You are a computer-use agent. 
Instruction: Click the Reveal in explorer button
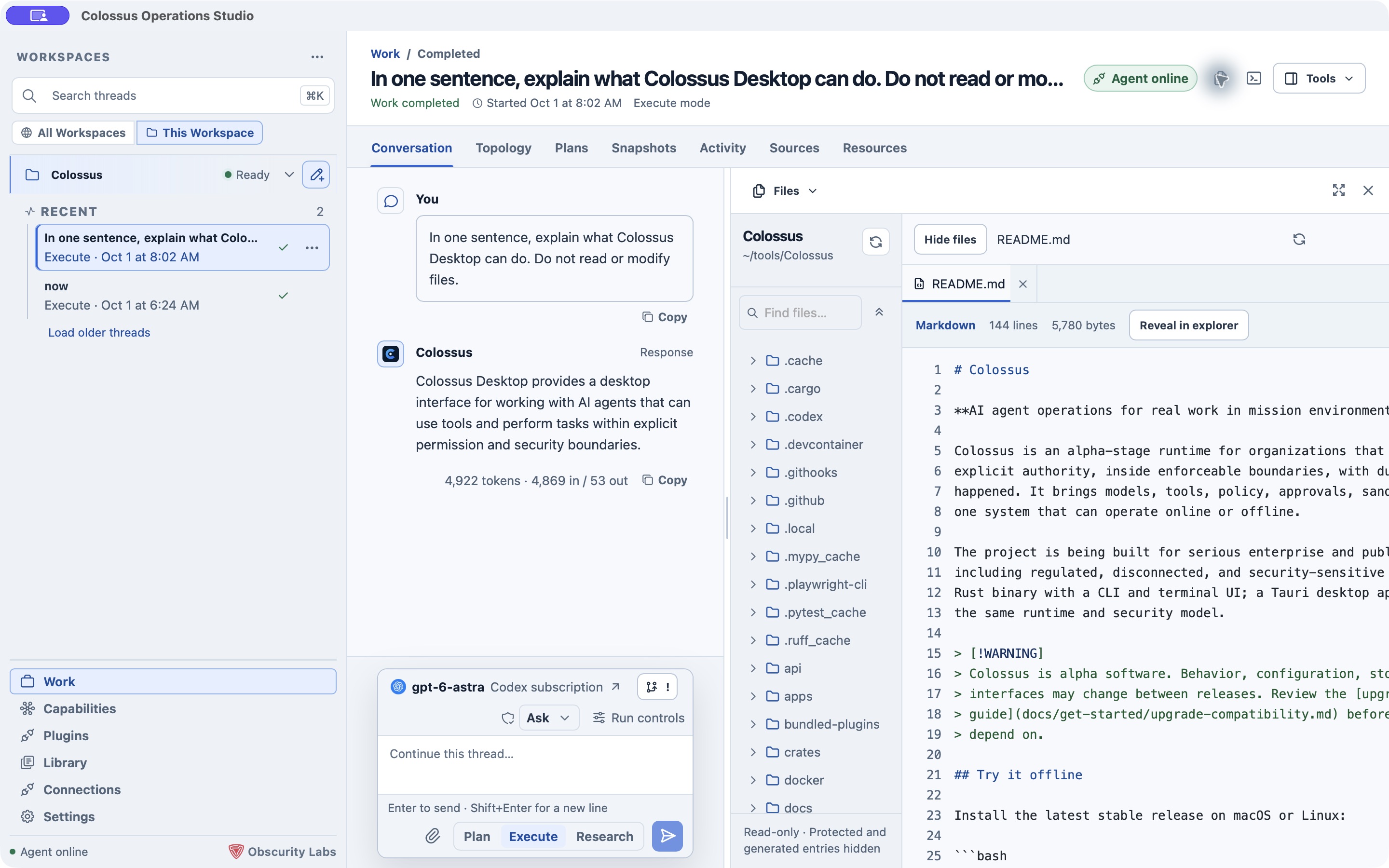[1189, 325]
